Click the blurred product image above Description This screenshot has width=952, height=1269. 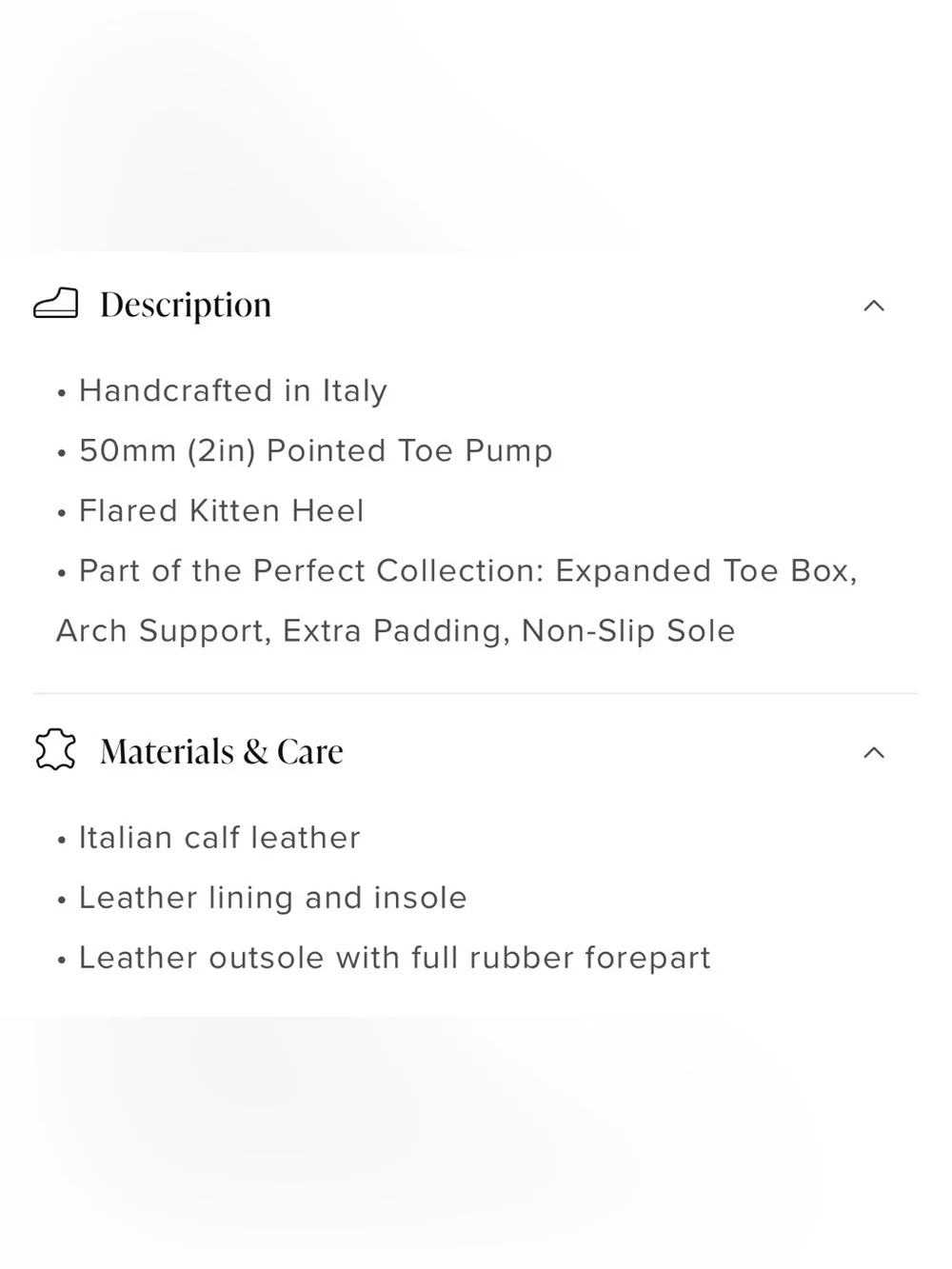[476, 126]
